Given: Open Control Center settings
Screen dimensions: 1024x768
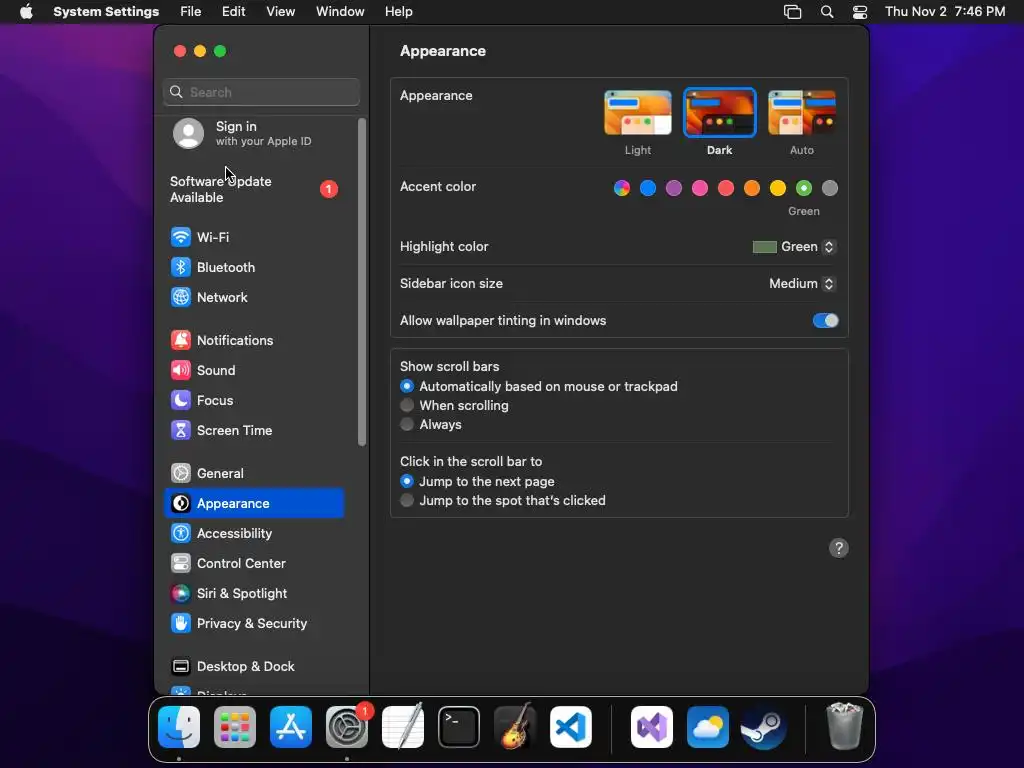Looking at the screenshot, I should pyautogui.click(x=255, y=564).
